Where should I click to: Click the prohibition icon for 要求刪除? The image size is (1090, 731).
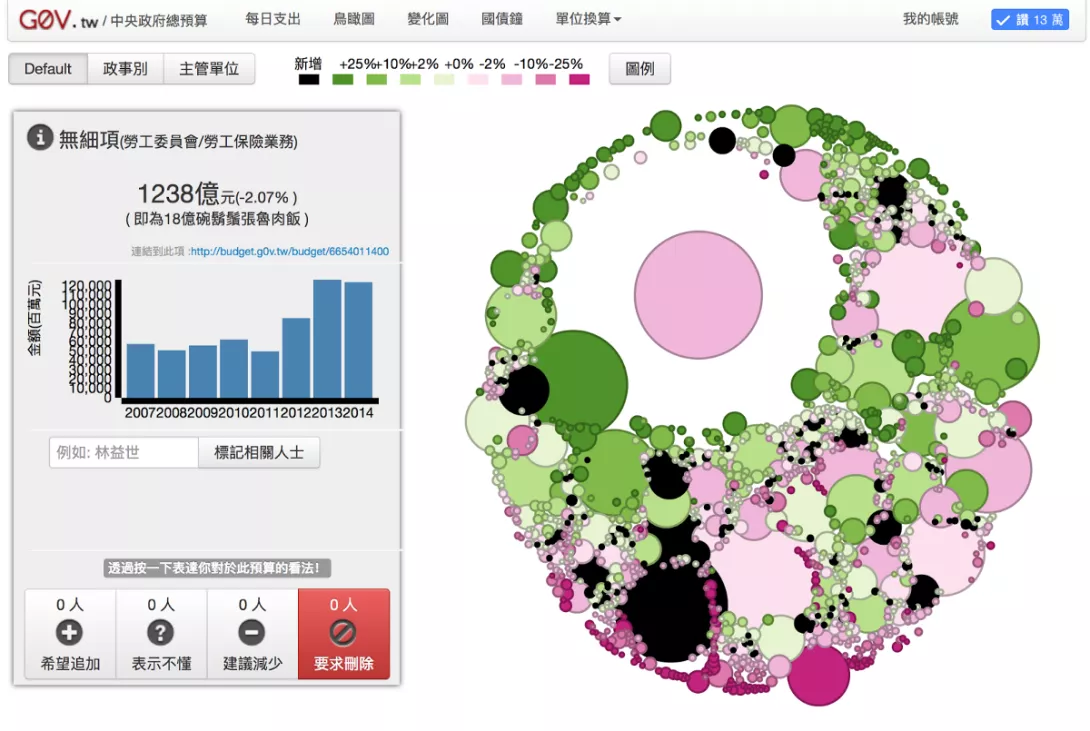343,632
